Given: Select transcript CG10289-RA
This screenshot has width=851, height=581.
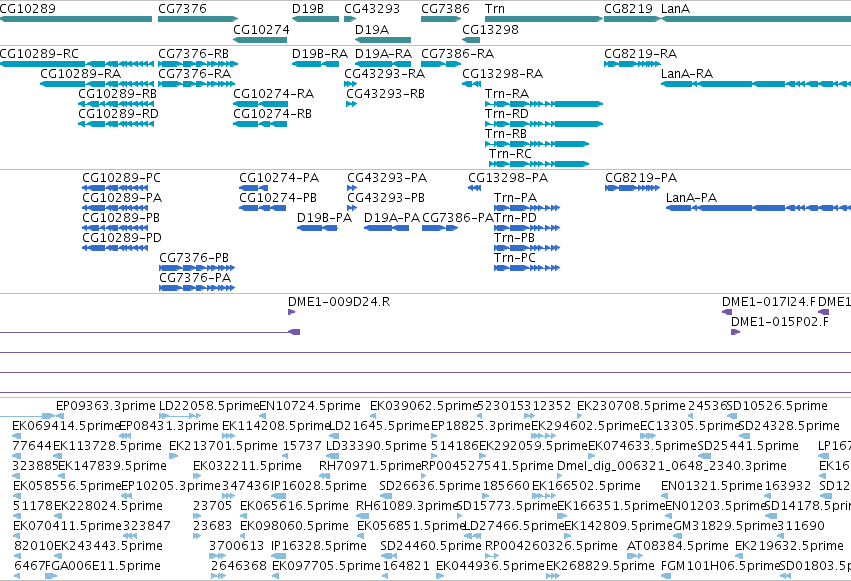Looking at the screenshot, I should 81,74.
